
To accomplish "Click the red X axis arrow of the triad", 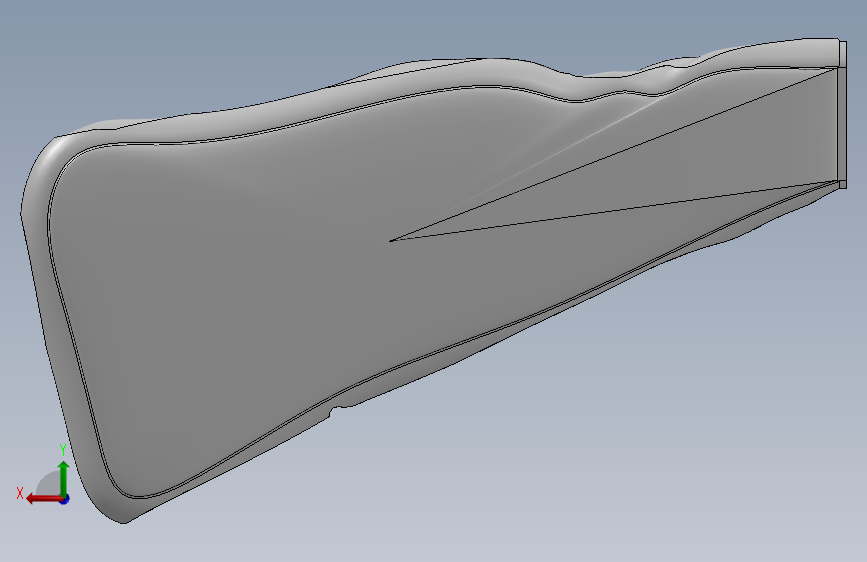I will [44, 499].
